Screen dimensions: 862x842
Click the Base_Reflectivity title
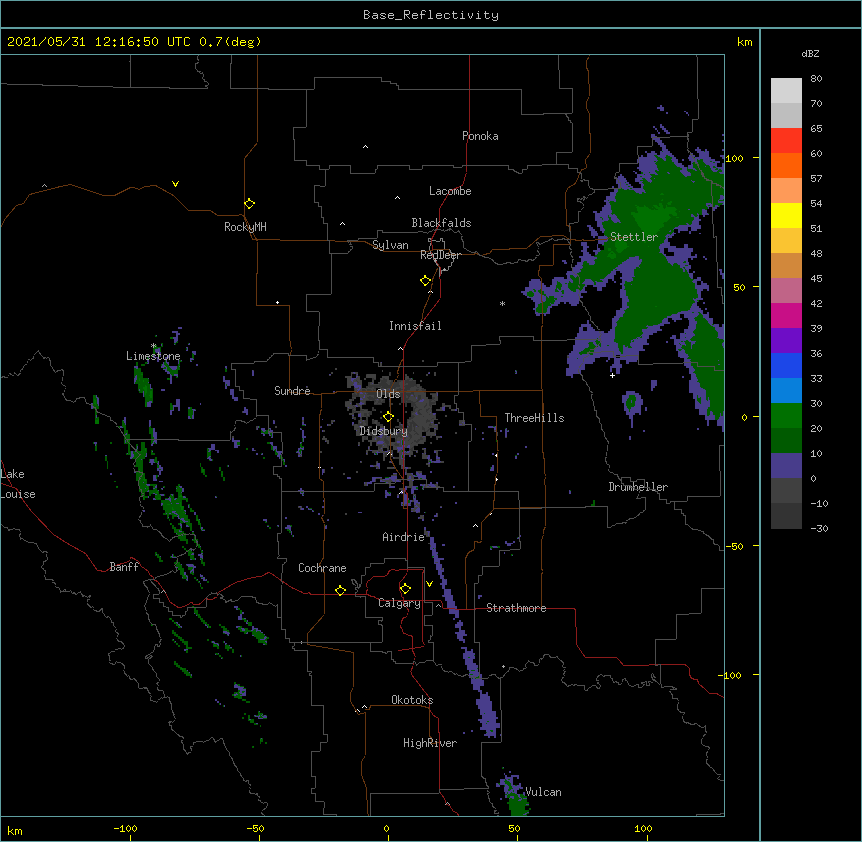click(x=431, y=15)
